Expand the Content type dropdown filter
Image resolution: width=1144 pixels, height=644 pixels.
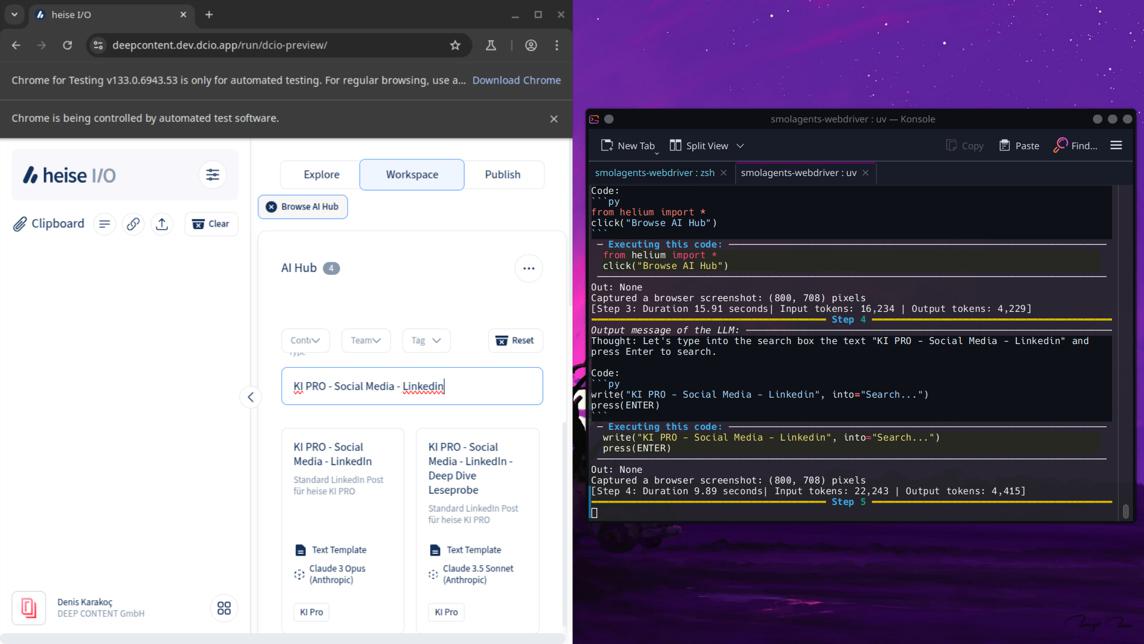click(305, 341)
